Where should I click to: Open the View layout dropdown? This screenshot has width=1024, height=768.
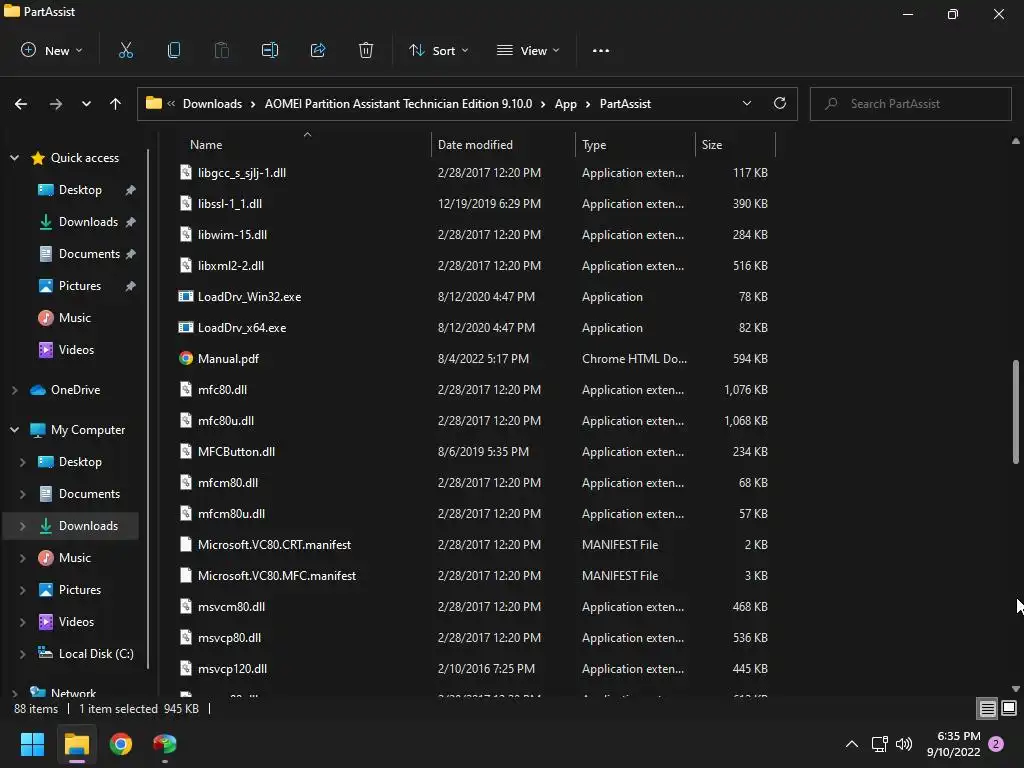pyautogui.click(x=528, y=50)
